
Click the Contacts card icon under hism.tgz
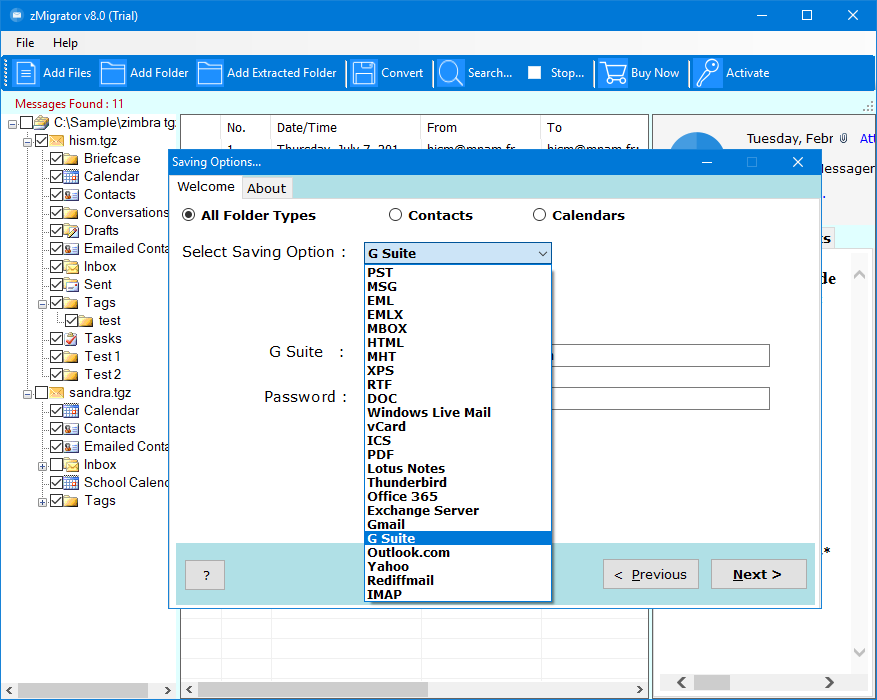click(71, 195)
